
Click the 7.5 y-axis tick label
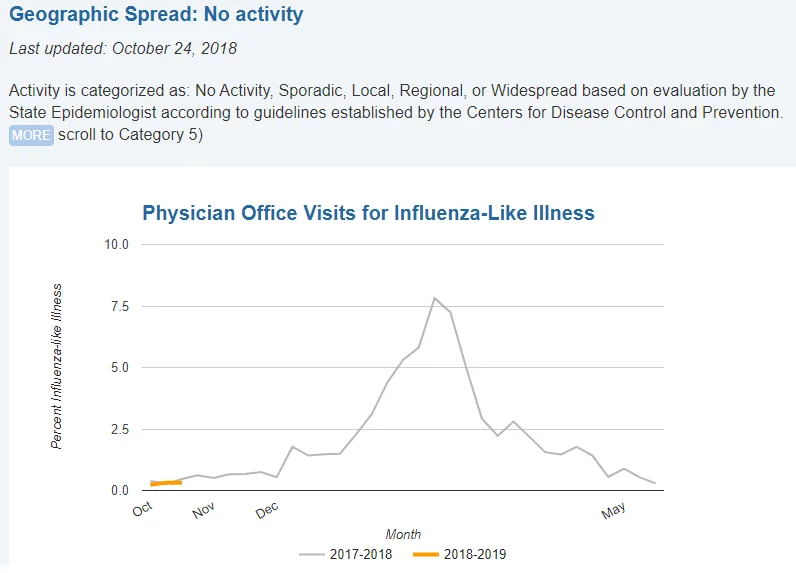click(x=120, y=307)
